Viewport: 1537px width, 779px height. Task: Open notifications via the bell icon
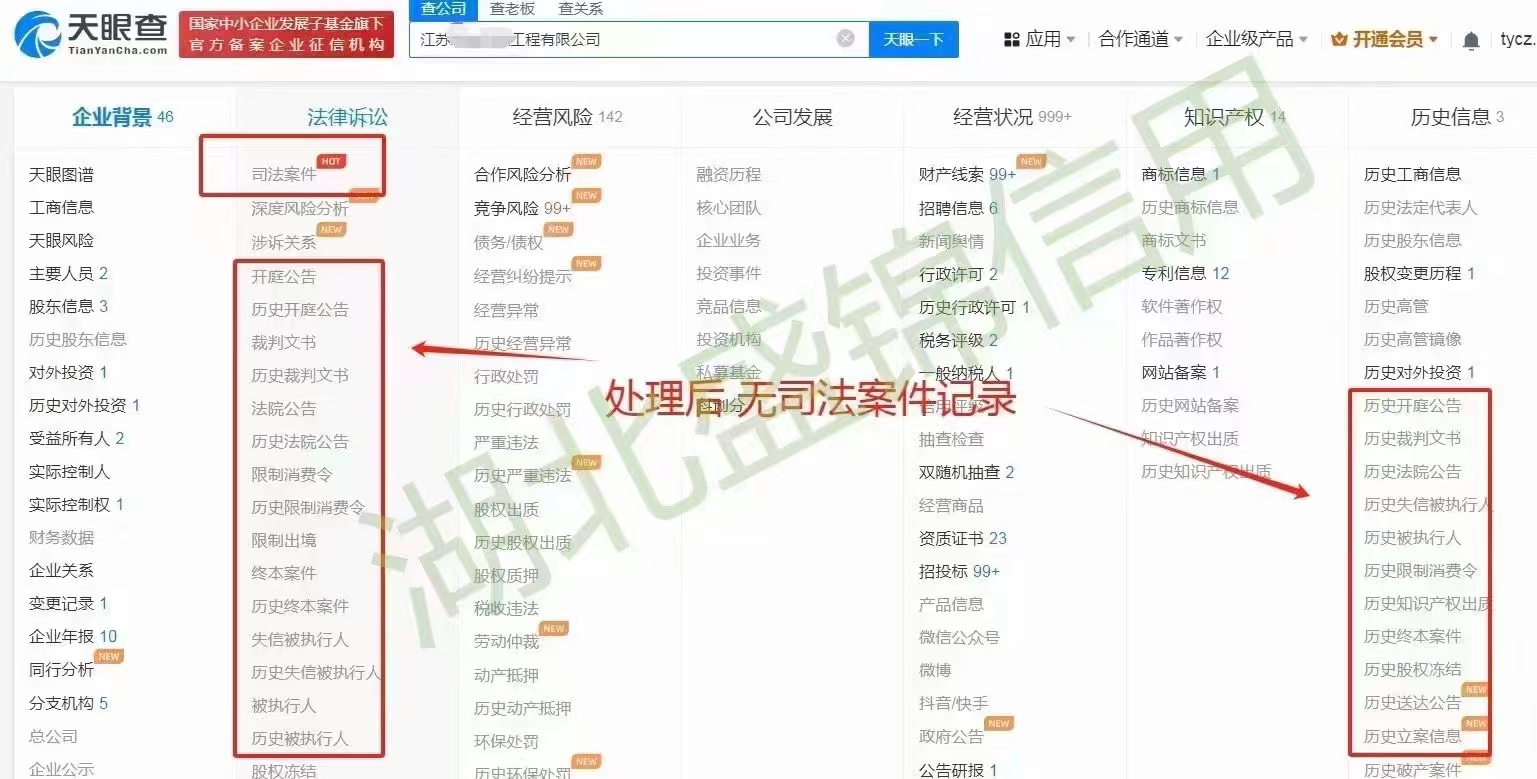pyautogui.click(x=1471, y=40)
